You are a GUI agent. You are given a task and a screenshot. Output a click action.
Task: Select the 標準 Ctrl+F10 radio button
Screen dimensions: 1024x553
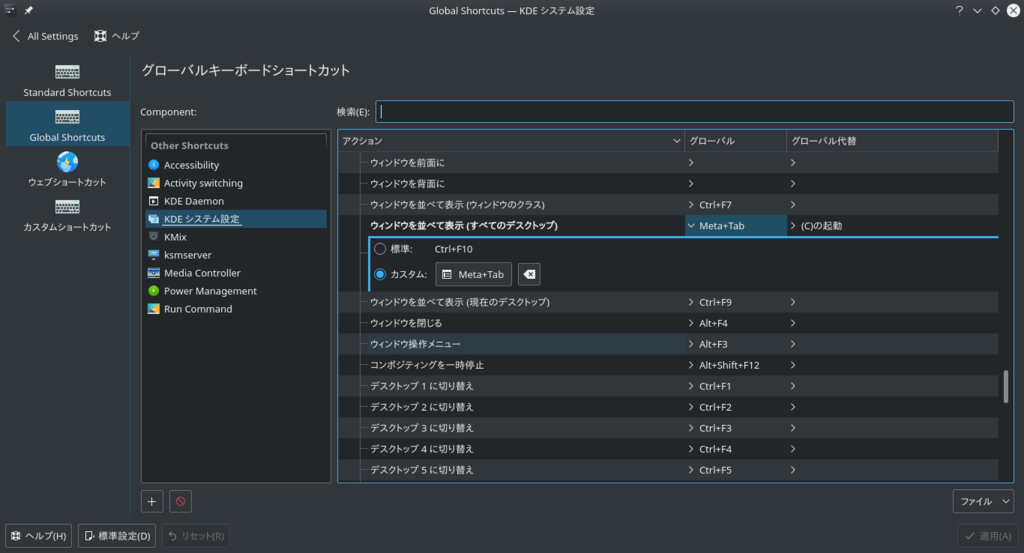coord(379,249)
